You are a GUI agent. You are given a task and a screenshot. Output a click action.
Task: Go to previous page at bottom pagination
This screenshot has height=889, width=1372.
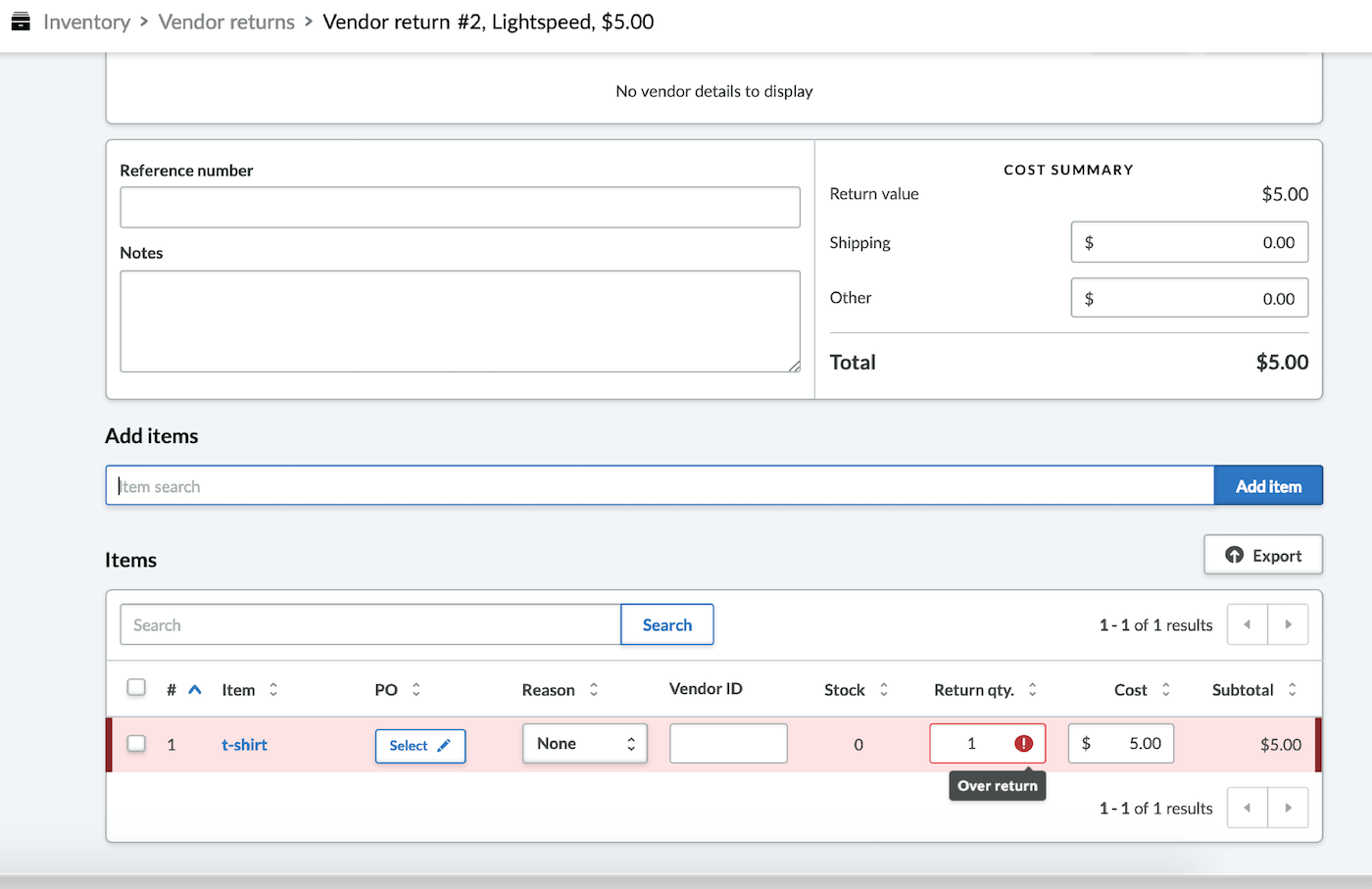pyautogui.click(x=1247, y=809)
